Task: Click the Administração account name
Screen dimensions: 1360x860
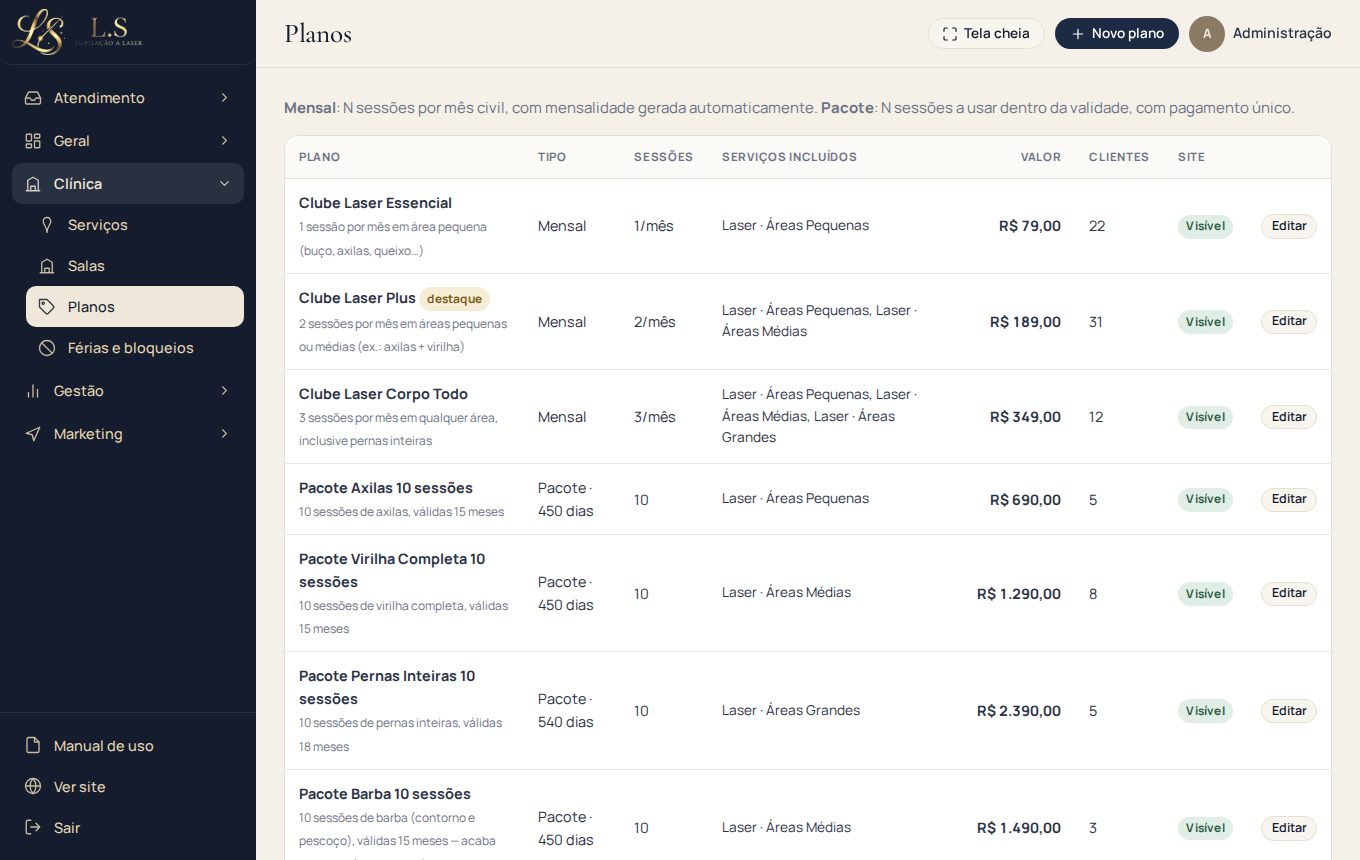Action: (x=1282, y=33)
